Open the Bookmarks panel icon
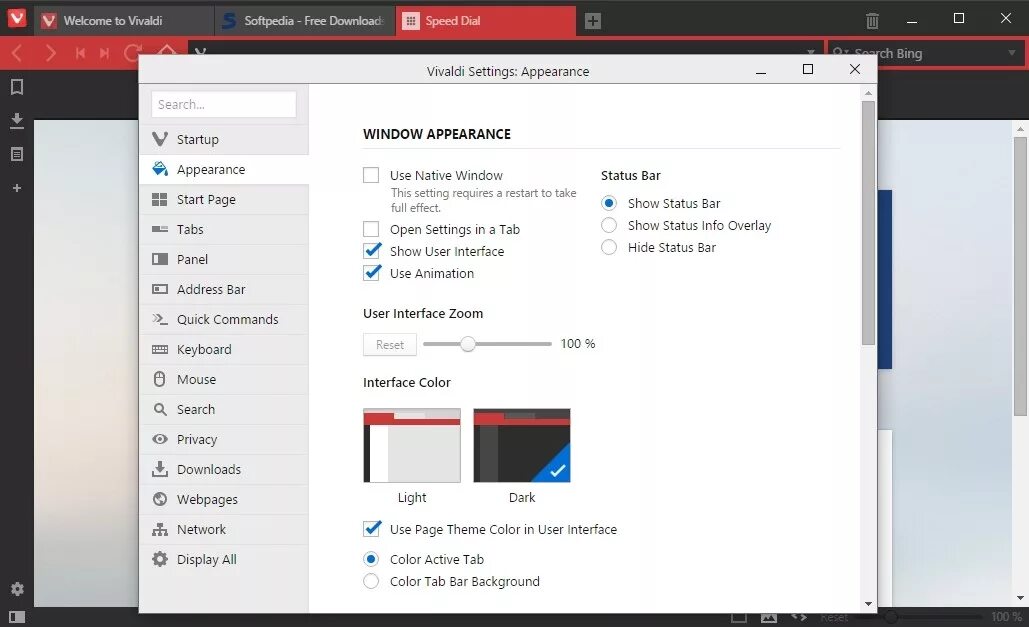The image size is (1029, 627). [x=17, y=87]
